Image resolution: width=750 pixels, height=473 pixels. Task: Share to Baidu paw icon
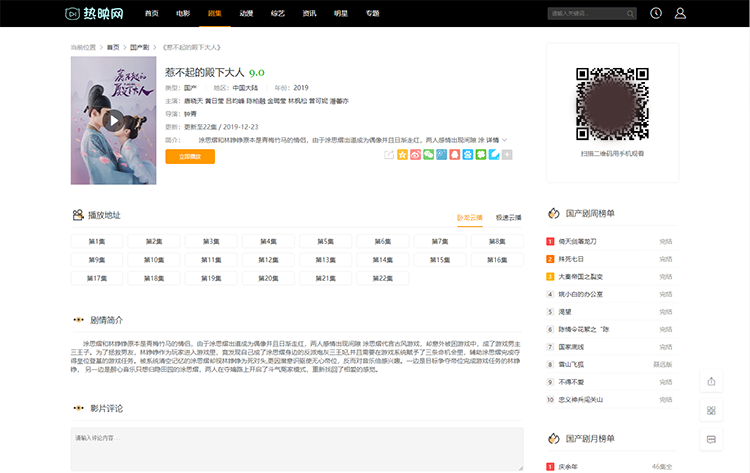coord(468,154)
